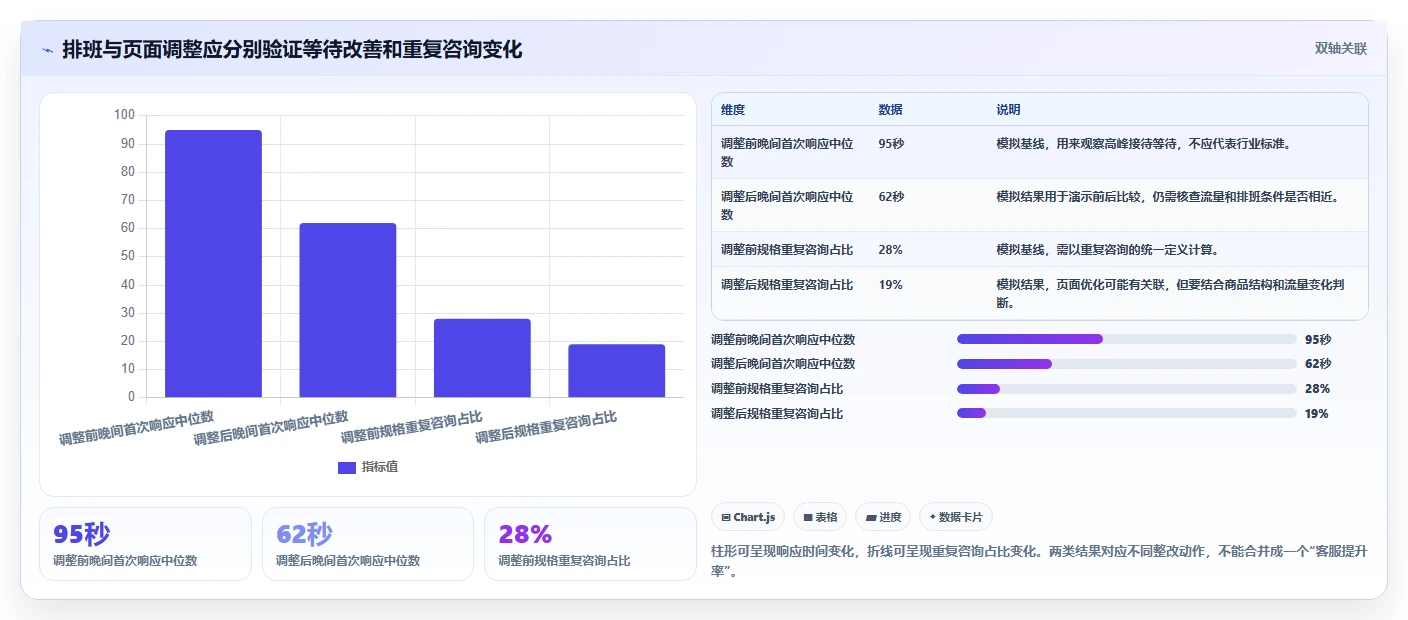Click the y-axis tick label 100
Viewport: 1408px width, 620px height.
pyautogui.click(x=124, y=115)
